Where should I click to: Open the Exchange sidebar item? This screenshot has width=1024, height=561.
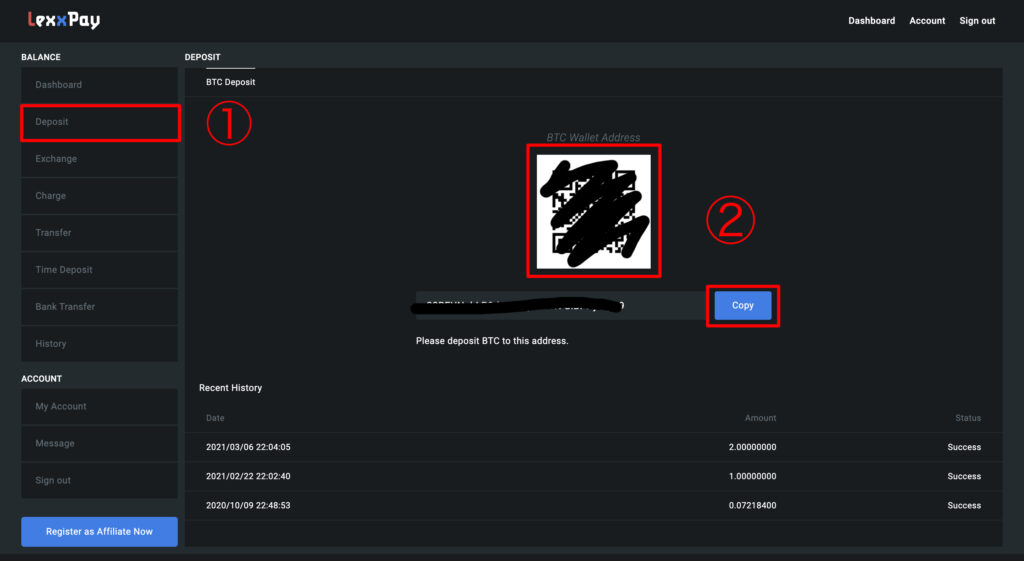coord(99,159)
